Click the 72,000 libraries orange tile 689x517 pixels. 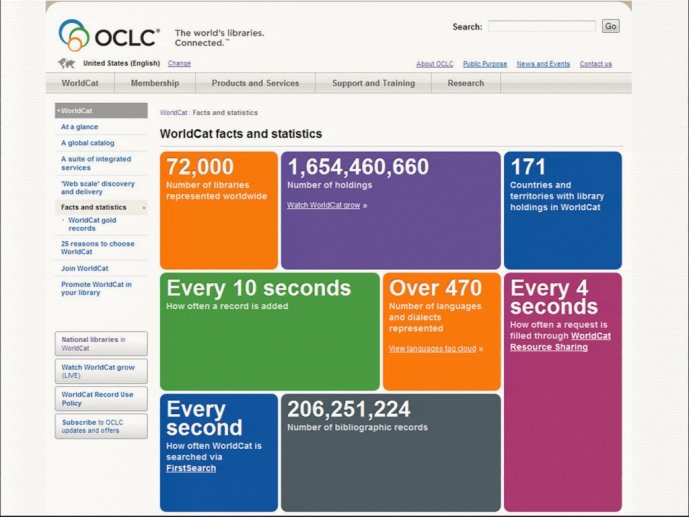[219, 210]
